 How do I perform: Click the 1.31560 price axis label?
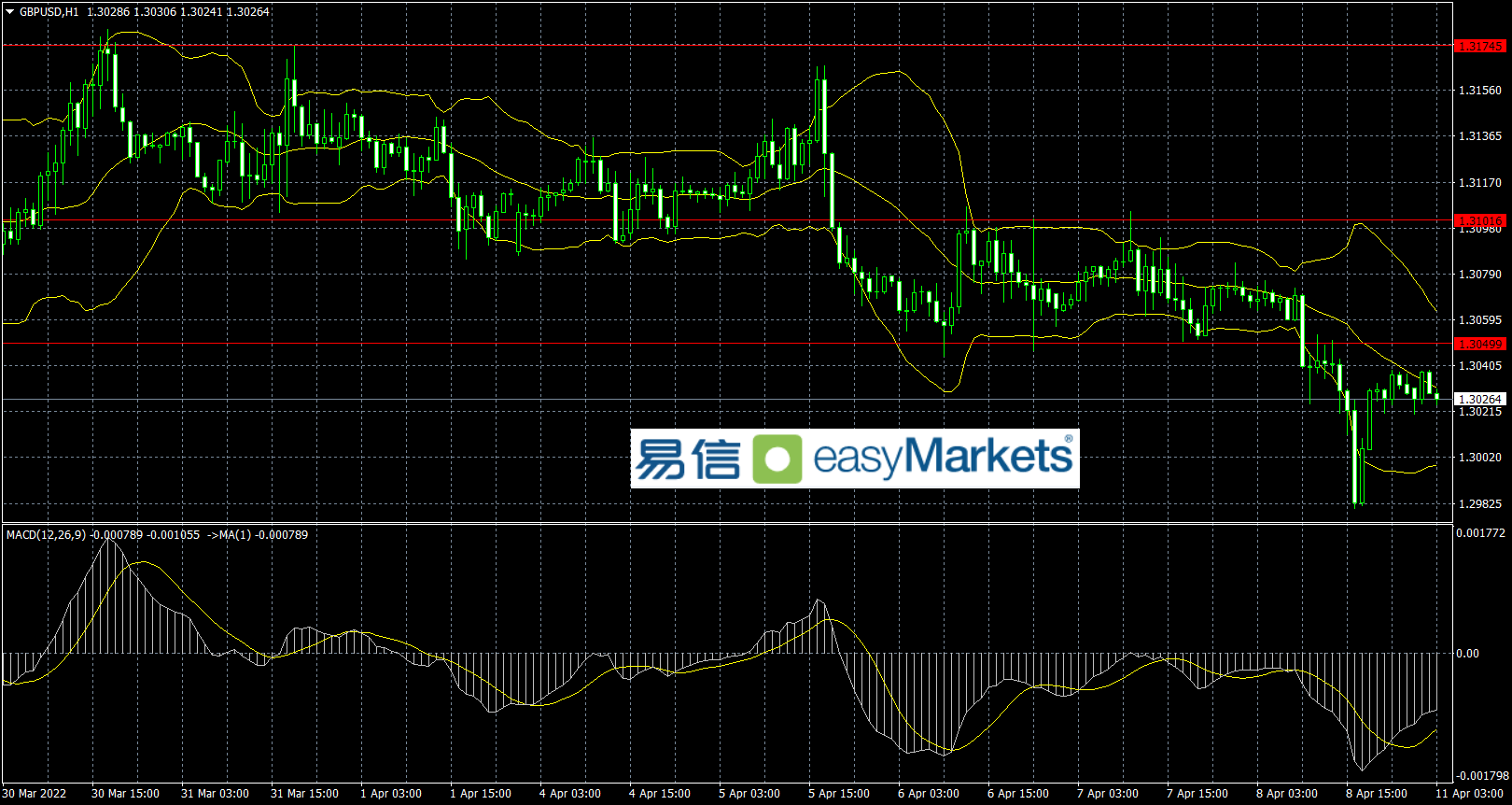1480,91
